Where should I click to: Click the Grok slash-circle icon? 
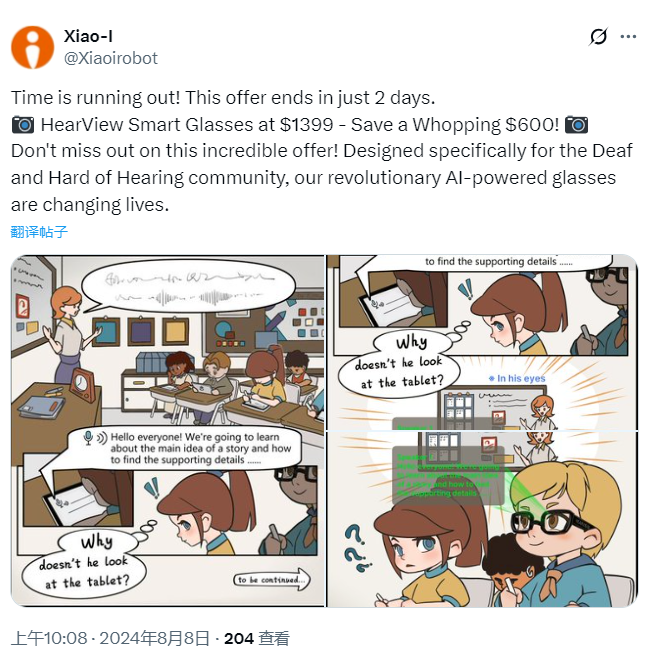pos(598,37)
